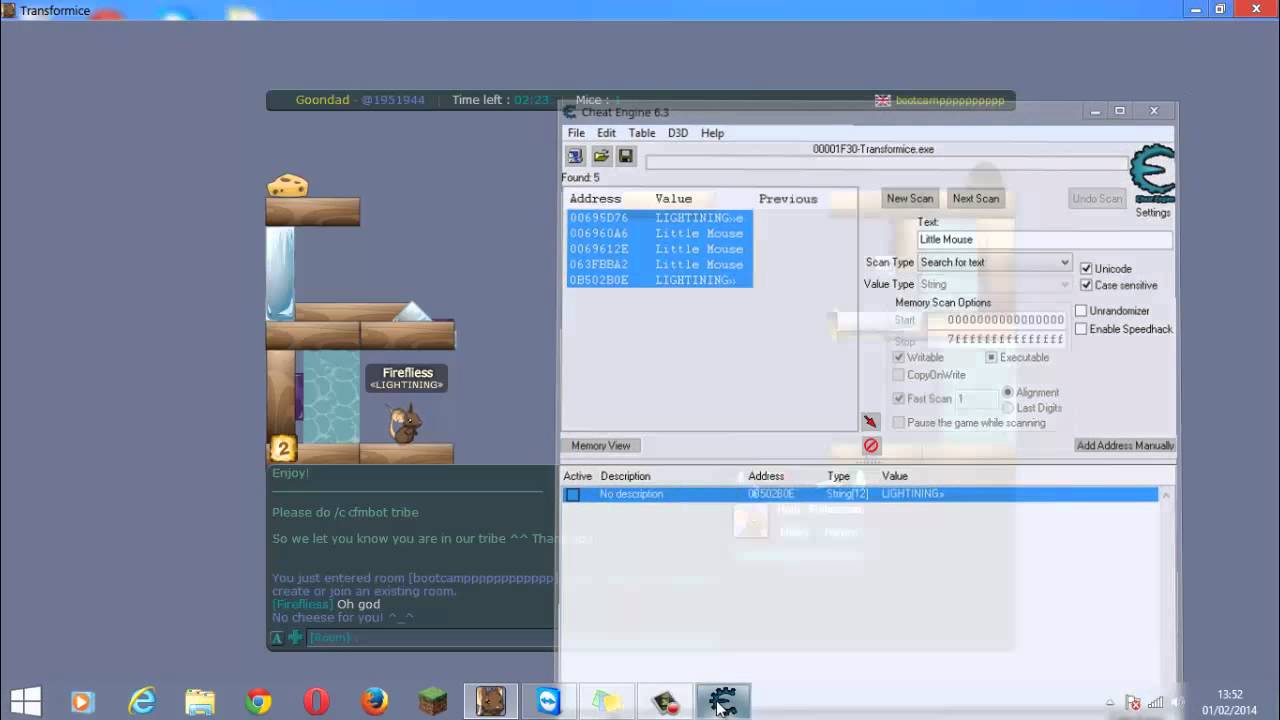Open TeamViewer from taskbar
Viewport: 1280px width, 720px height.
[549, 702]
